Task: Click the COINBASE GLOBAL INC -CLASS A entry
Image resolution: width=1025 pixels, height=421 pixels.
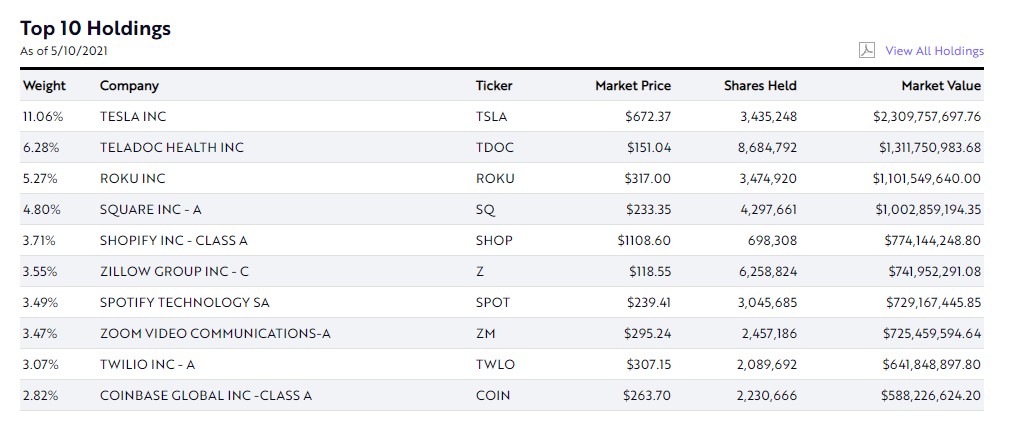Action: tap(206, 395)
